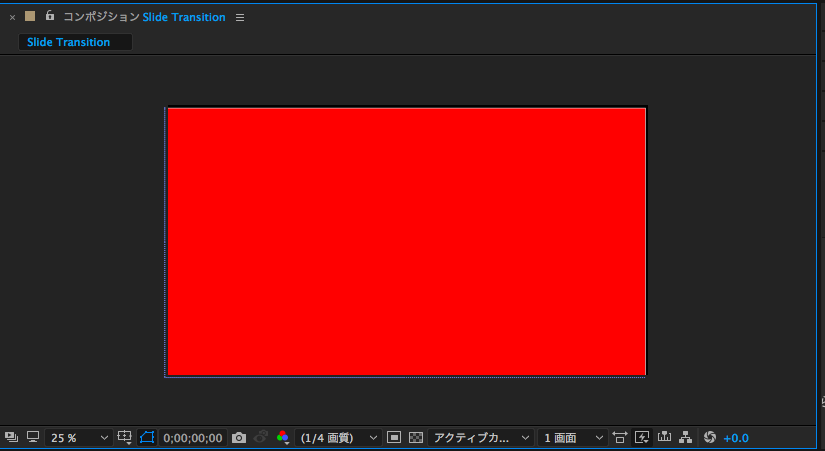Open the composition panel menu (hamburger icon)
825x451 pixels.
pyautogui.click(x=240, y=17)
